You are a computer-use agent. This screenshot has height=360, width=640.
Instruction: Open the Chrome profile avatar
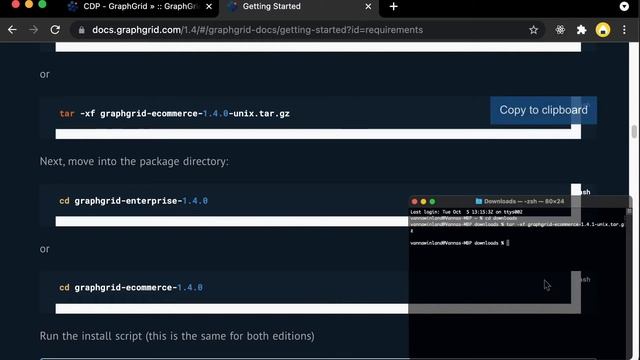point(603,30)
